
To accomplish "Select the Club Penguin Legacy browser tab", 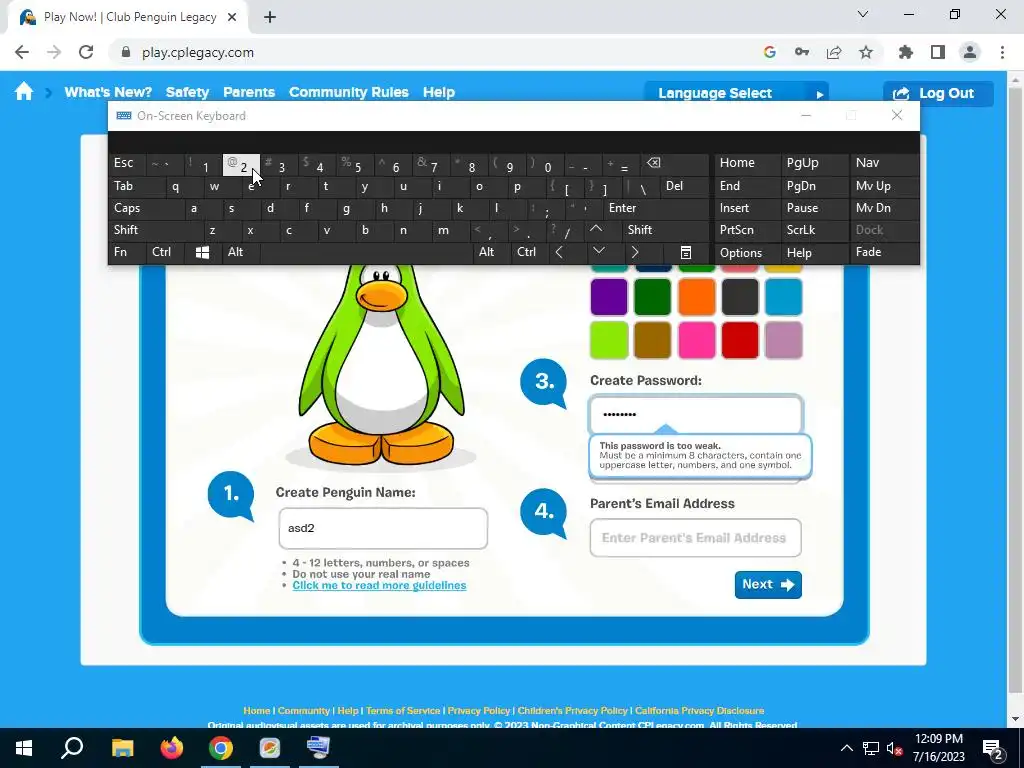I will (128, 18).
